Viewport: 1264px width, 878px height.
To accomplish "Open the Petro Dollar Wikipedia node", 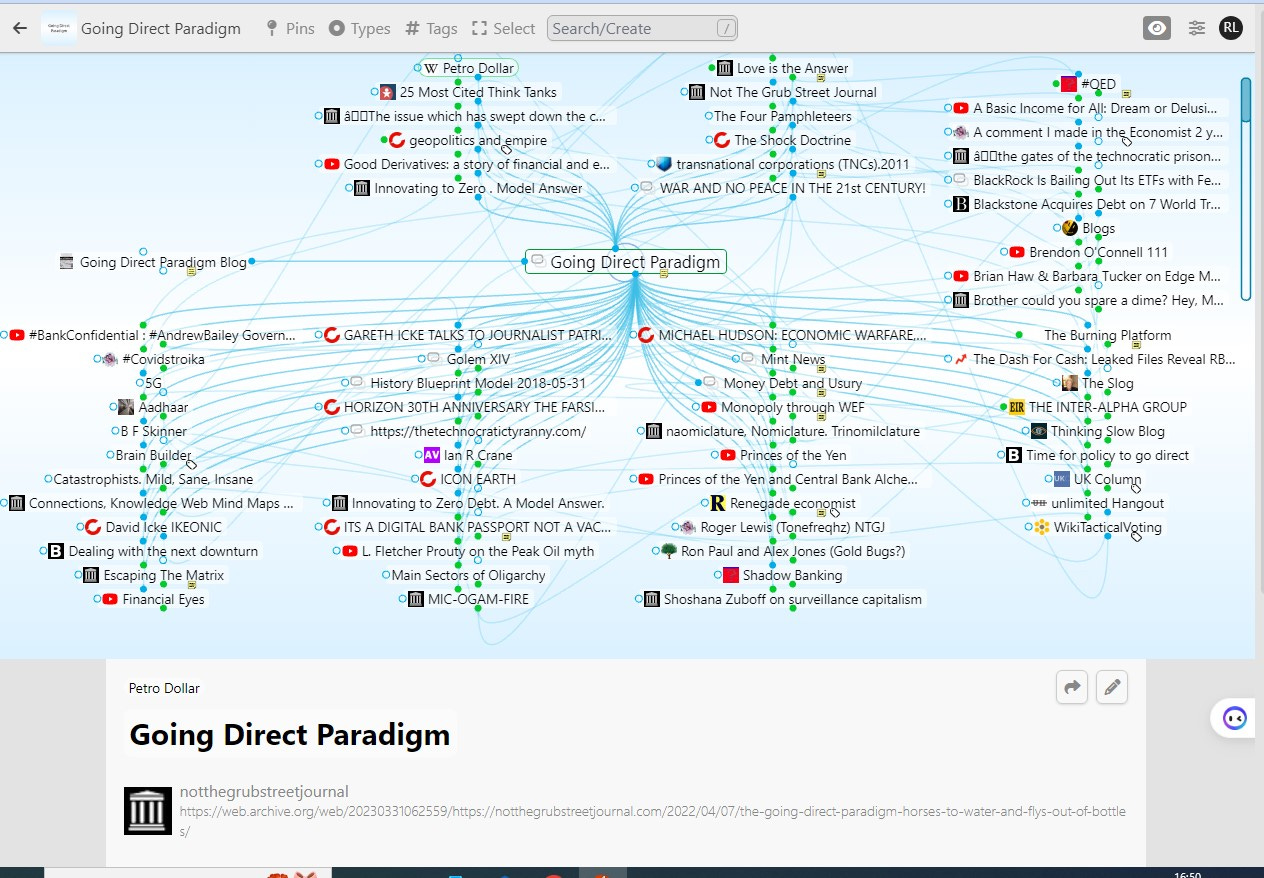I will click(466, 68).
